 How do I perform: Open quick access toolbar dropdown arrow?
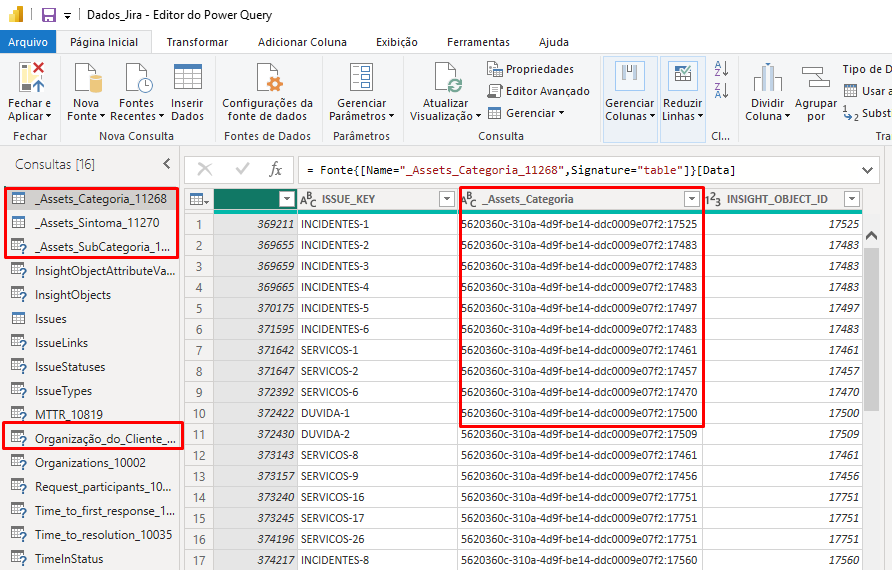tap(67, 16)
